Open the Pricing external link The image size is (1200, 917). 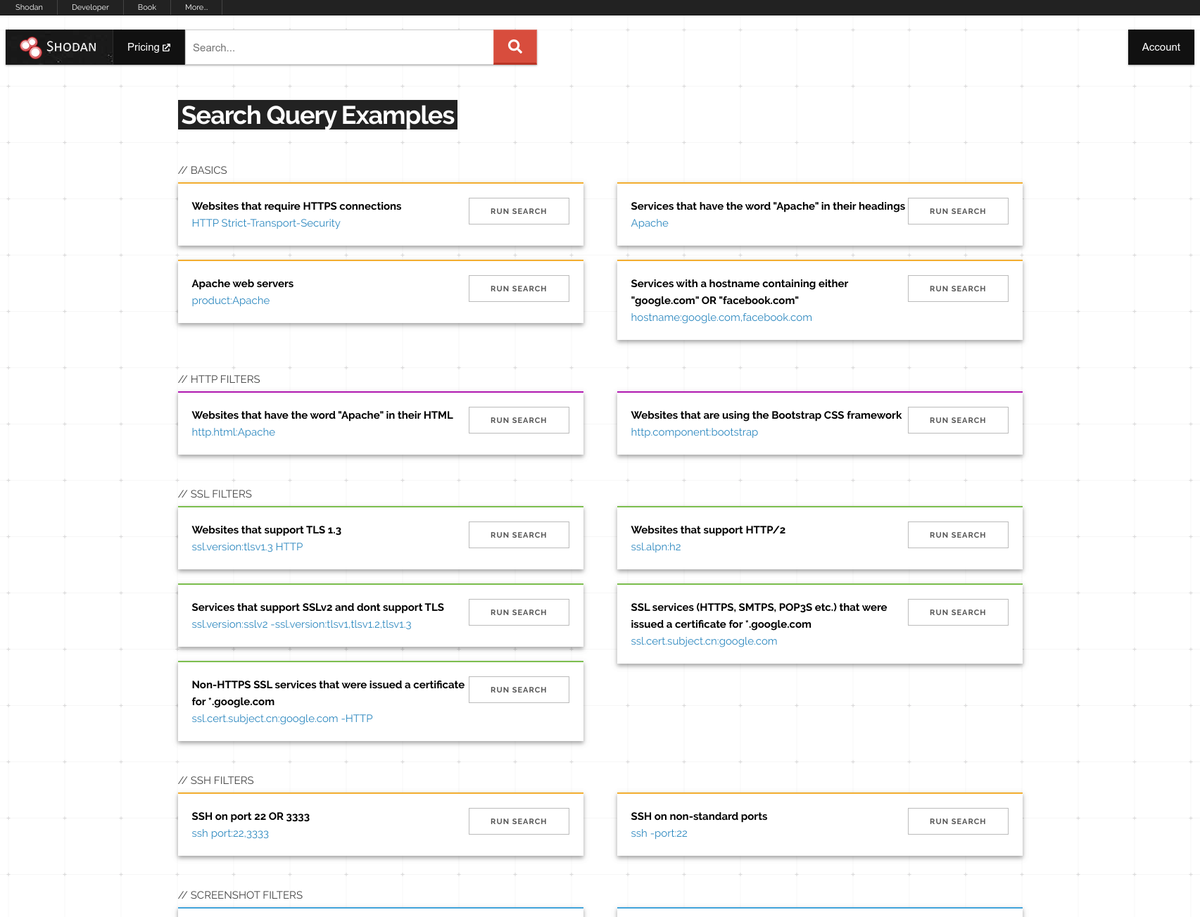coord(149,47)
